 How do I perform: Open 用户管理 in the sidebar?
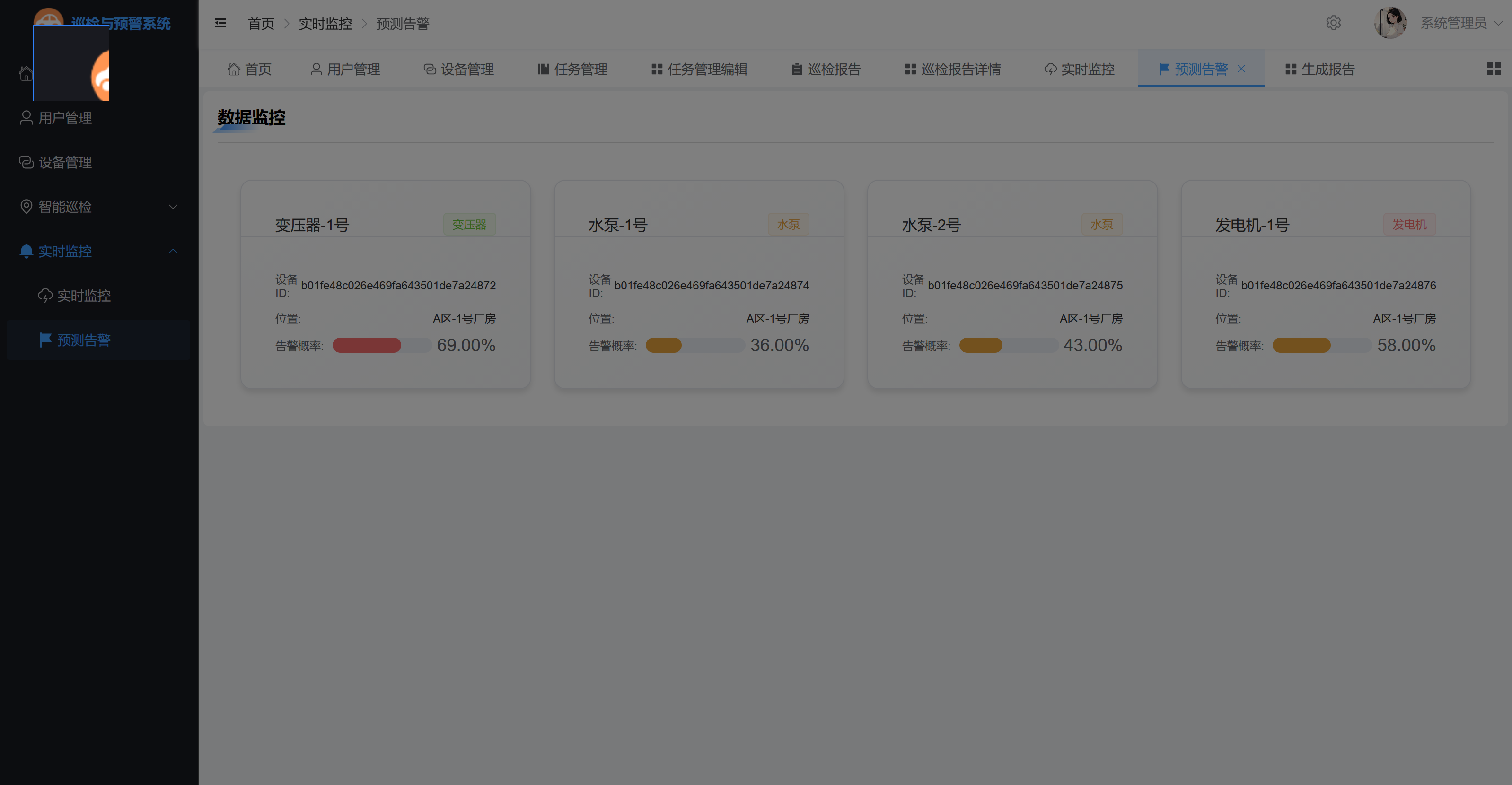pyautogui.click(x=64, y=118)
